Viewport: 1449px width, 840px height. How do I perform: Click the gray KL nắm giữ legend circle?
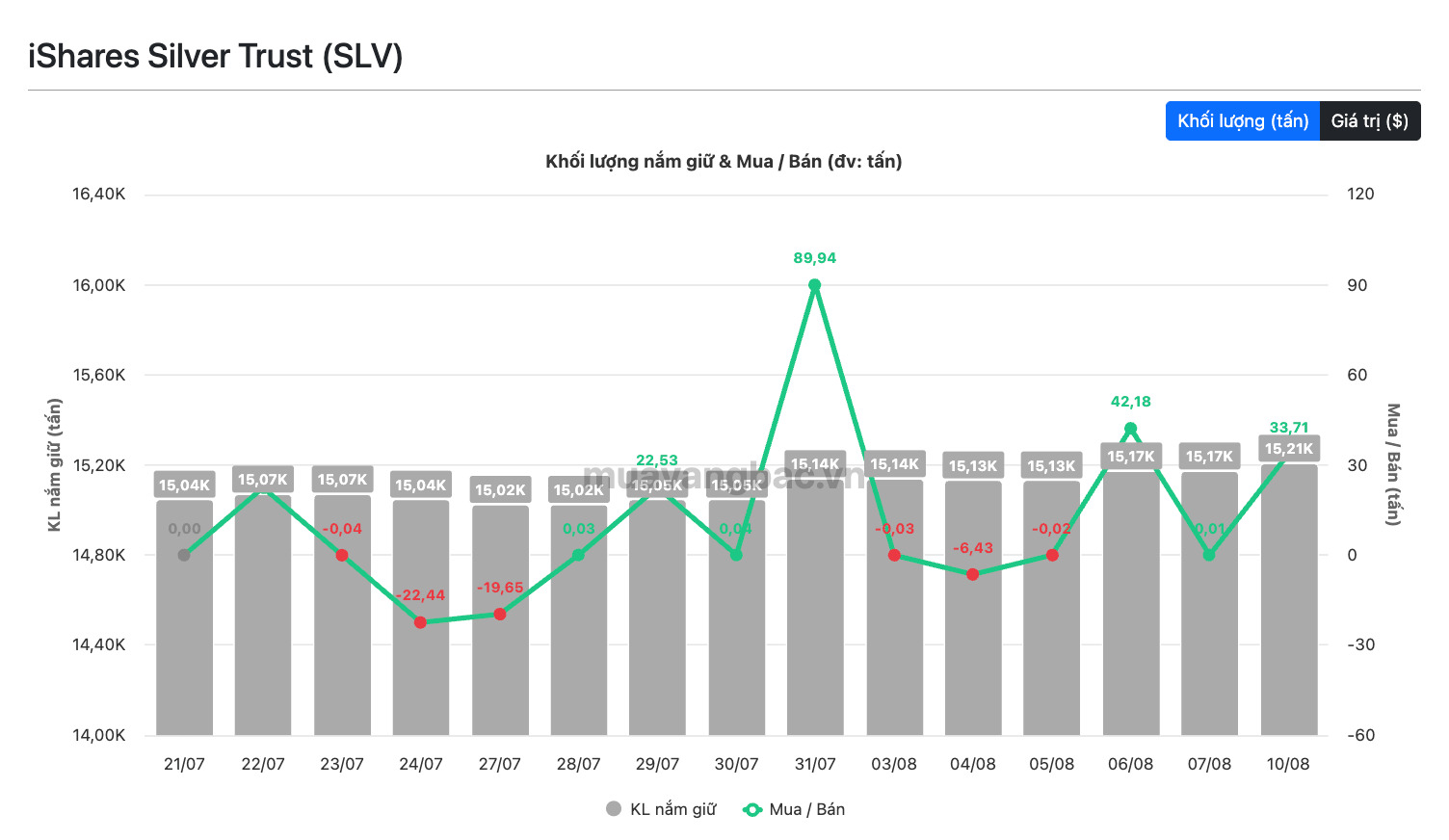[614, 808]
